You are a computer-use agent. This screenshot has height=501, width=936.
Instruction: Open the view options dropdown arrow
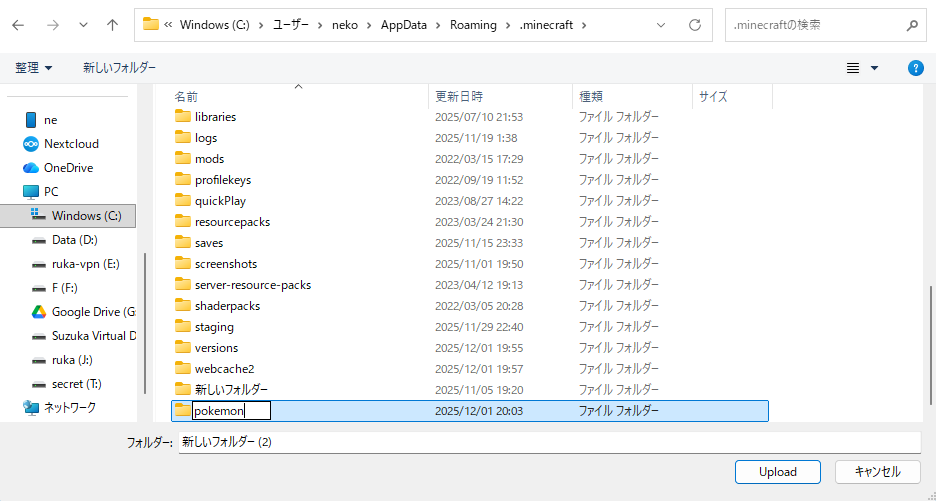click(x=875, y=68)
